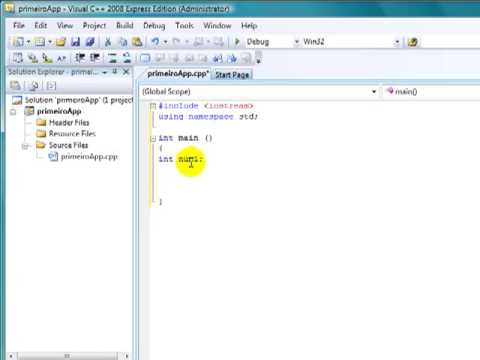Place cursor on the using namespace std line
This screenshot has width=480, height=360.
click(x=208, y=117)
